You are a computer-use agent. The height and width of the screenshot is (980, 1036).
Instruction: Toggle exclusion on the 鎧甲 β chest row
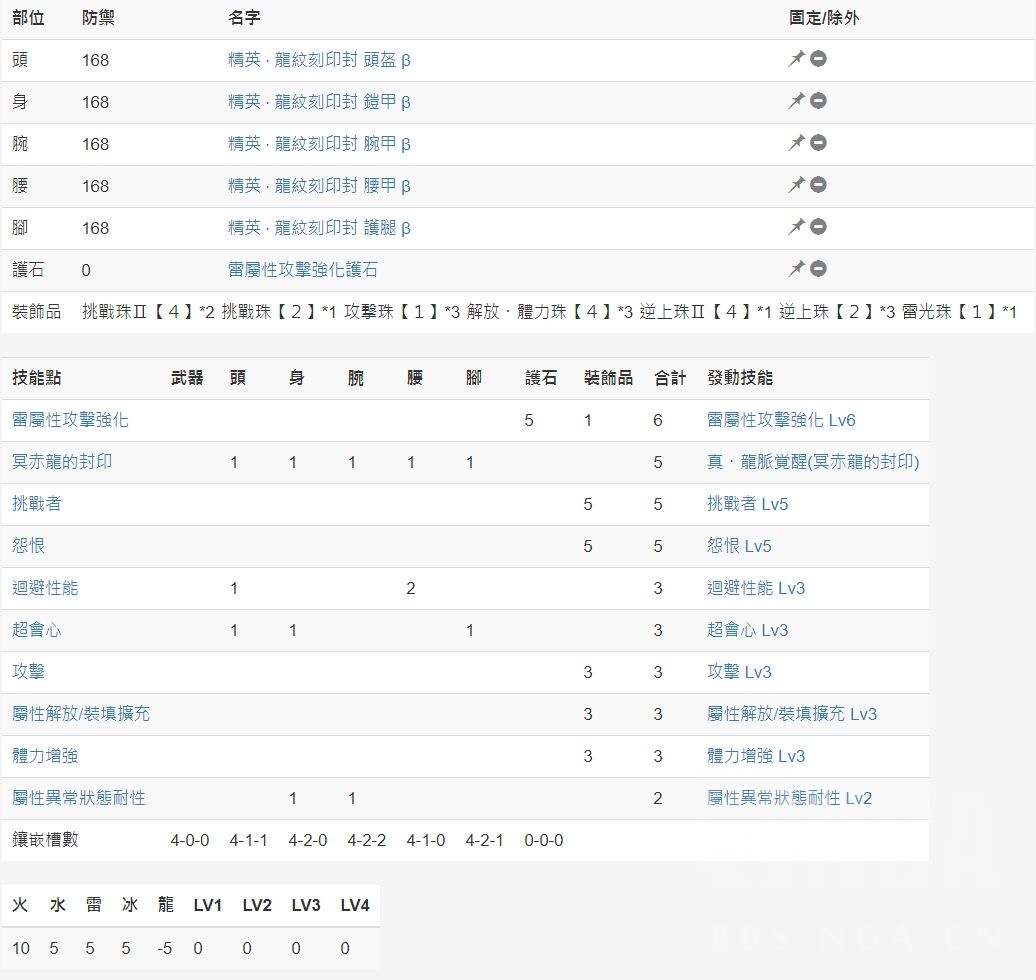818,102
